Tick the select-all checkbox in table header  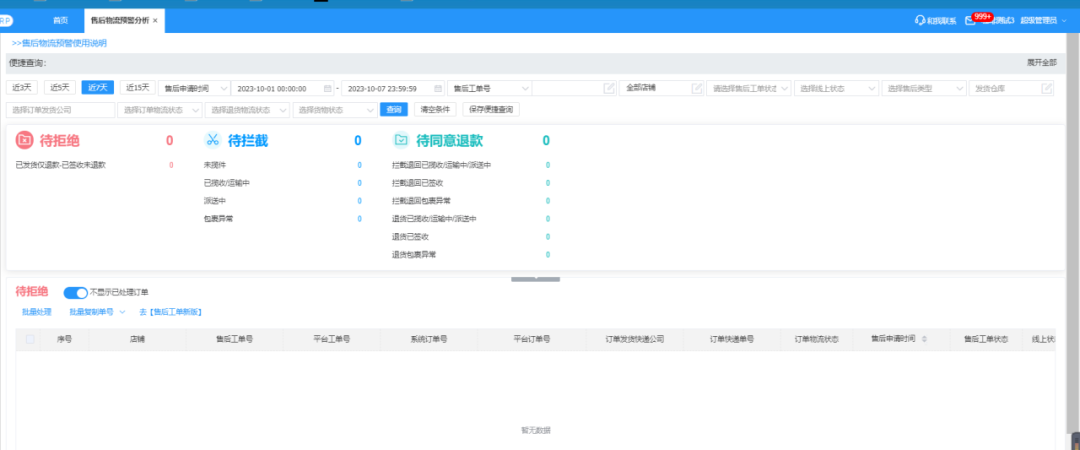pos(30,339)
